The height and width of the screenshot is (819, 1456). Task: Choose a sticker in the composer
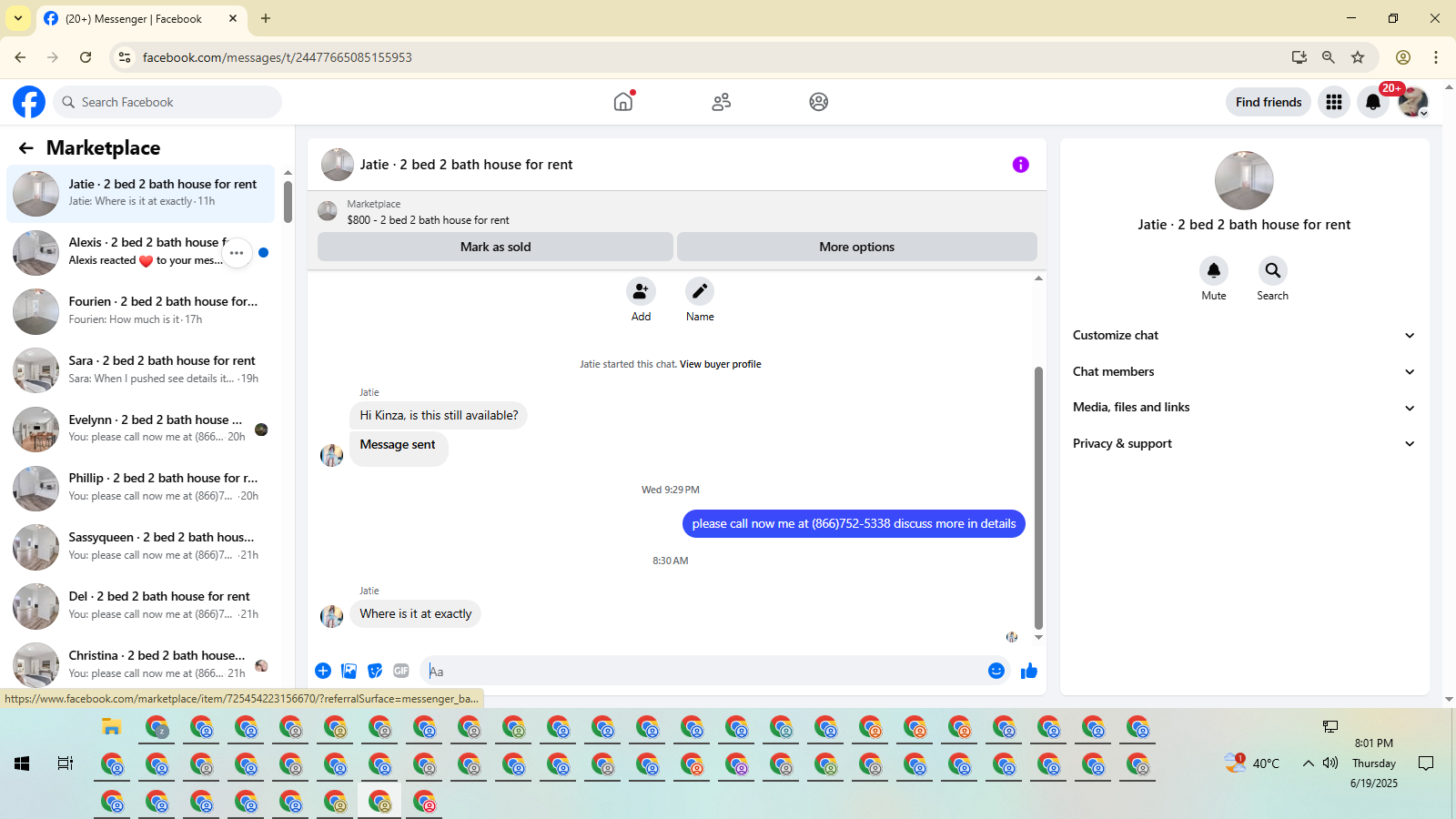pos(375,671)
